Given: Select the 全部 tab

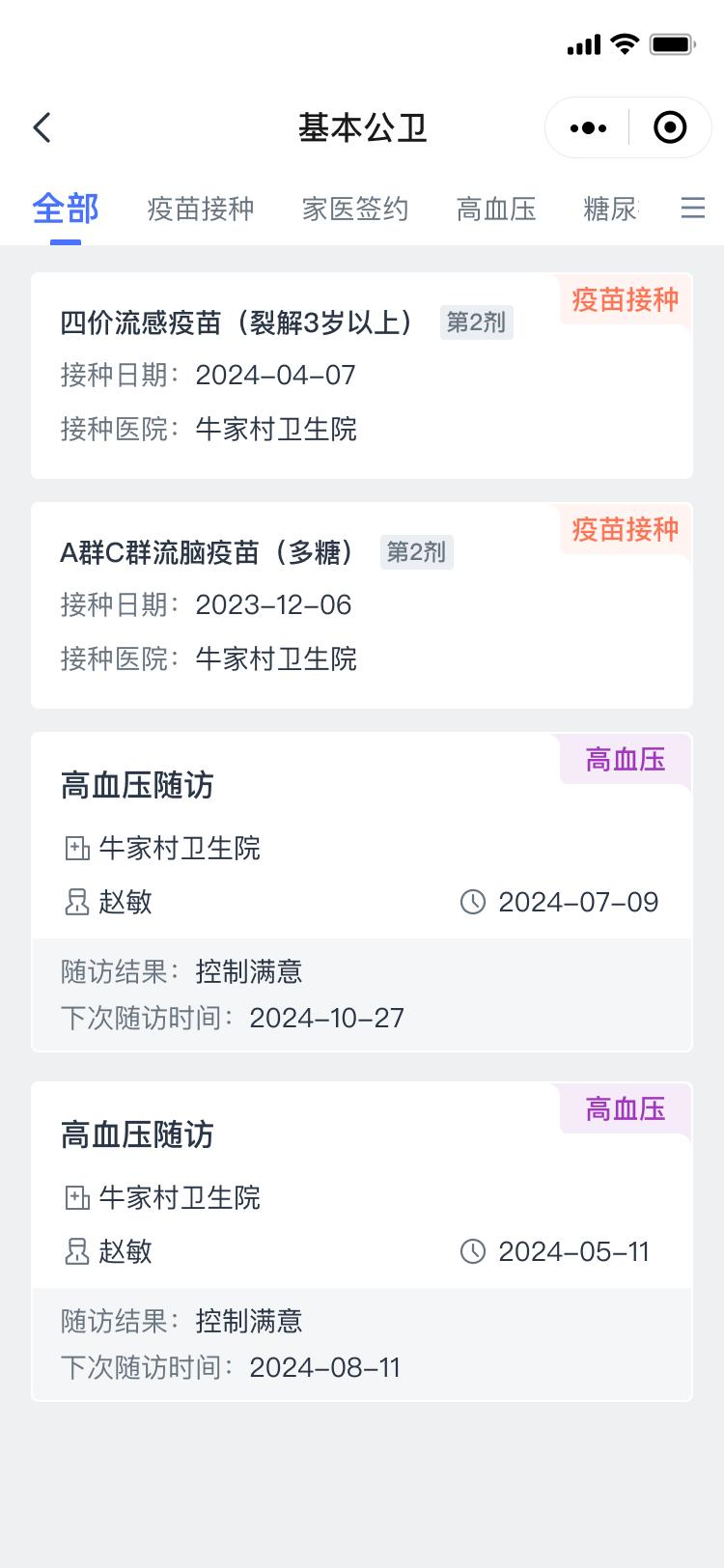Looking at the screenshot, I should [x=66, y=209].
